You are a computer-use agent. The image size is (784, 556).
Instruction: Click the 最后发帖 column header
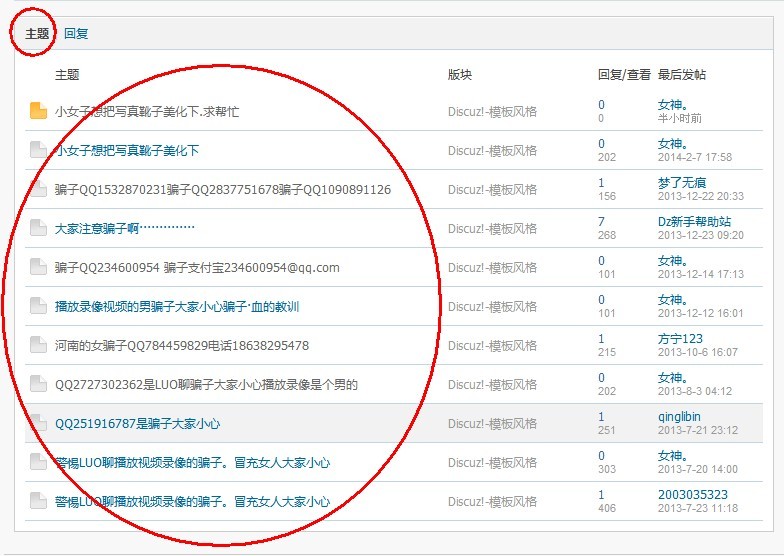(682, 75)
